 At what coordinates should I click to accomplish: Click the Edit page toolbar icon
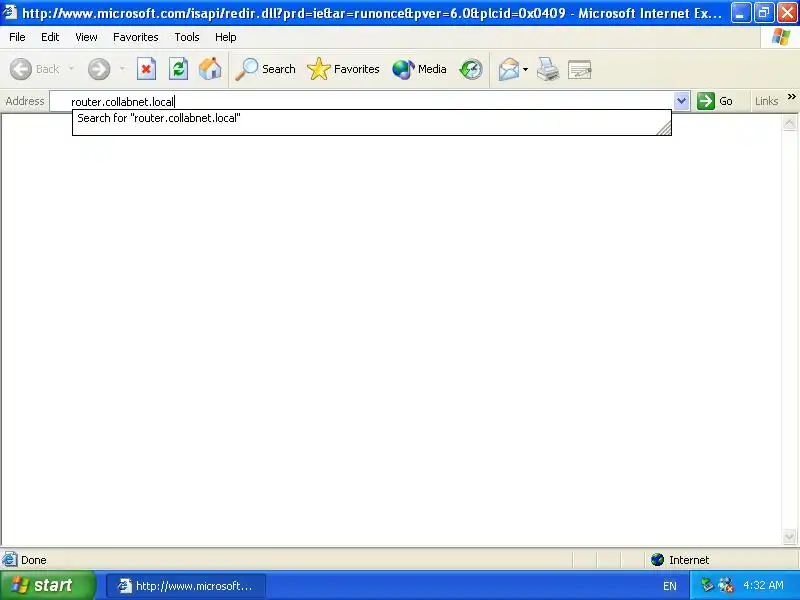tap(580, 69)
